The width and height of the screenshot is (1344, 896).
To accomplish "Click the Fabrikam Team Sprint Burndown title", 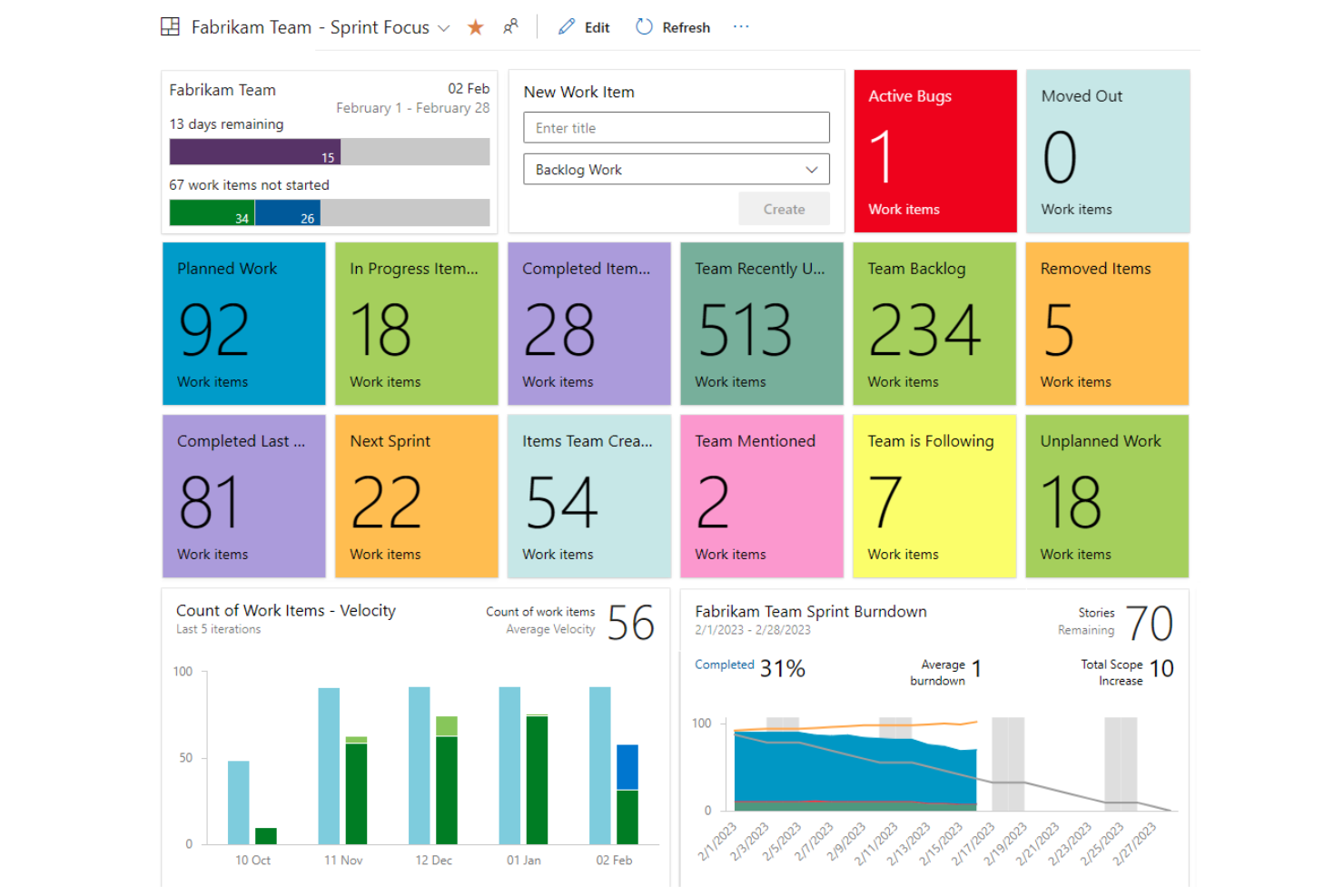I will (811, 611).
